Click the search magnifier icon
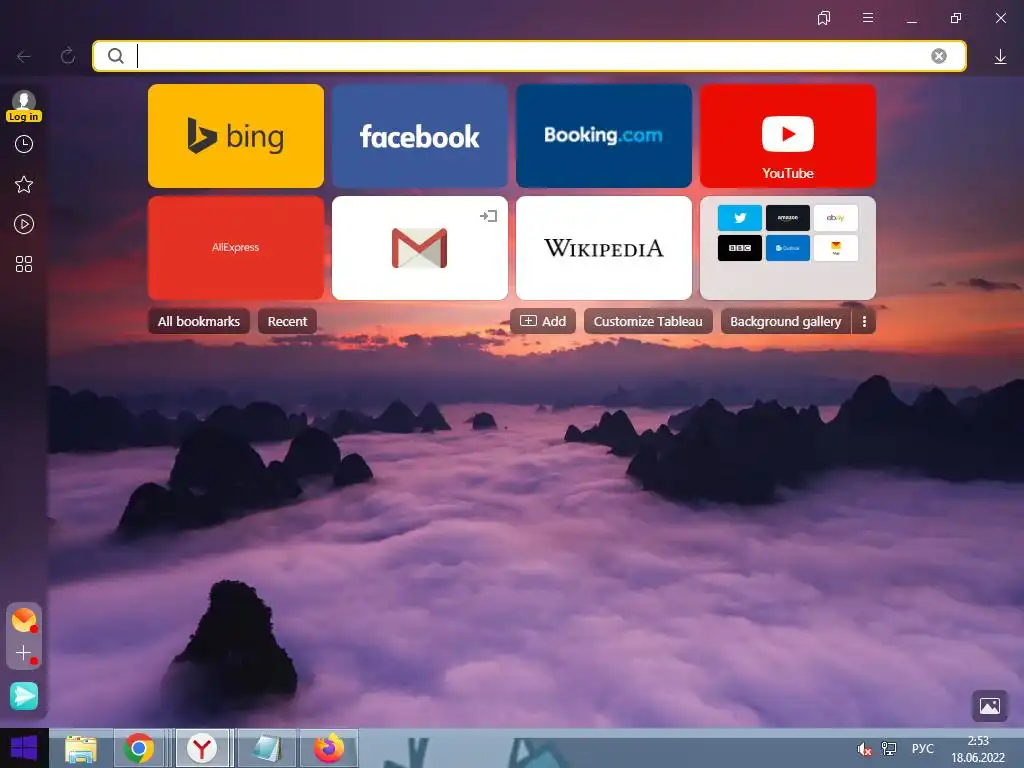Screen dimensions: 1024x768 (116, 56)
